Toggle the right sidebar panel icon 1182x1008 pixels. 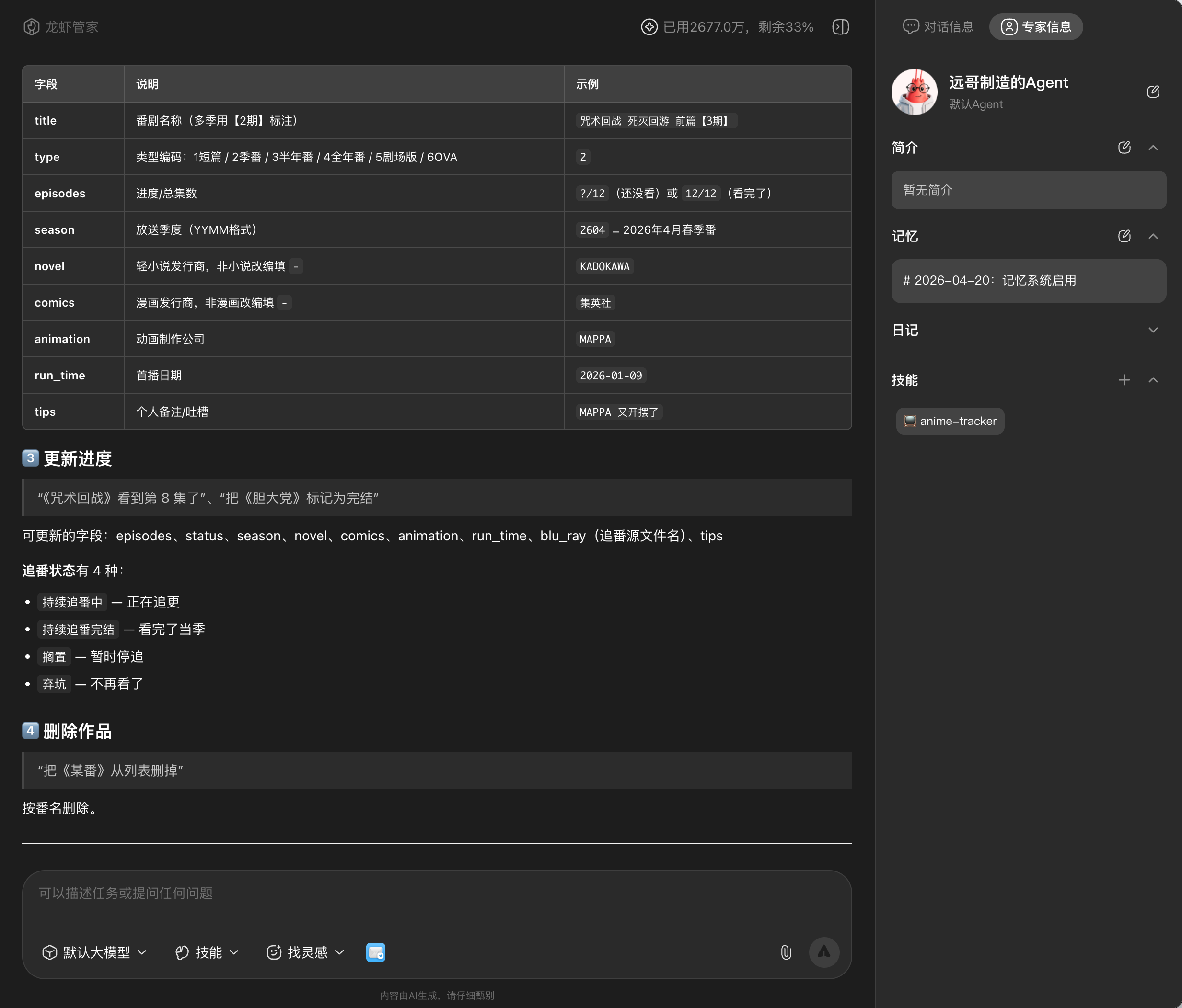point(840,27)
